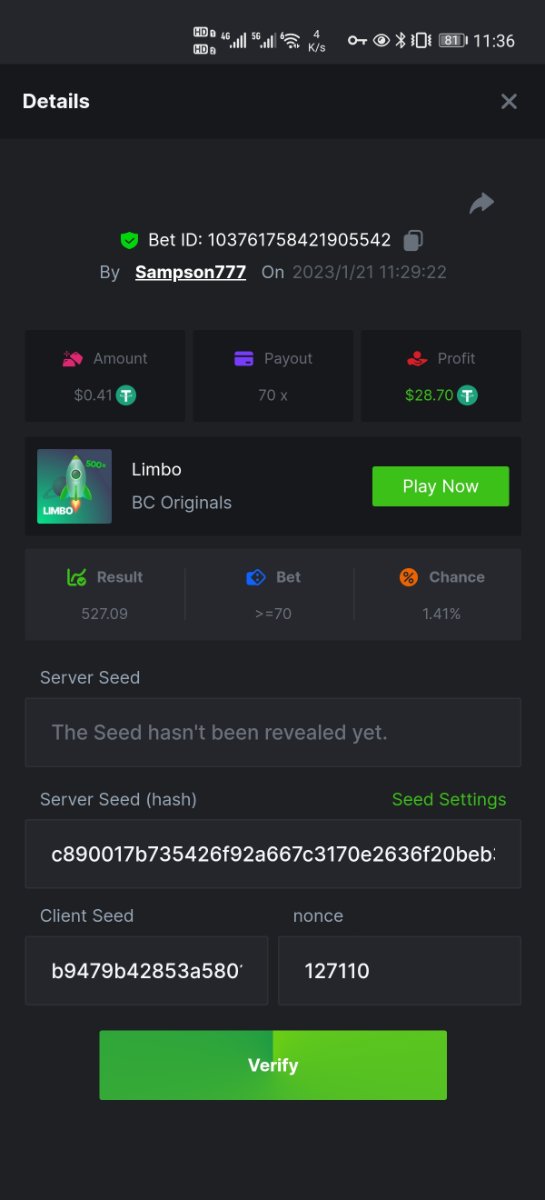
Task: Tap the Tether coin icon beside Amount
Action: click(x=126, y=395)
